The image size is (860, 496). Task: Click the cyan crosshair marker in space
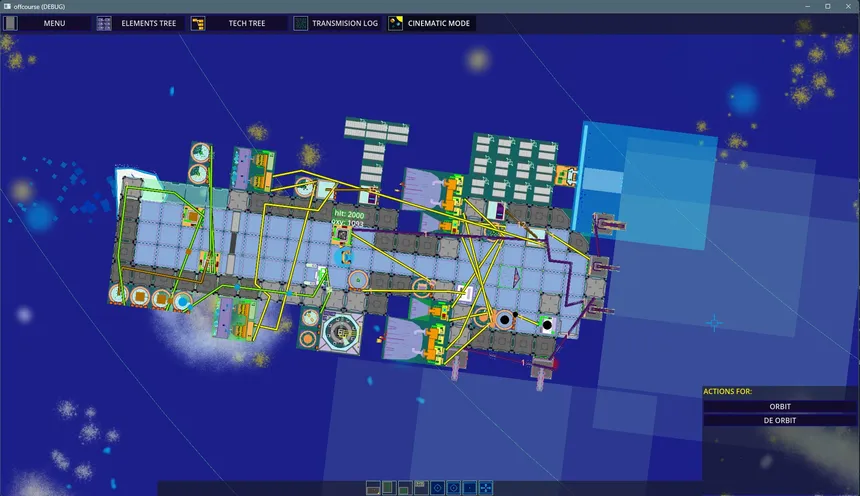714,323
